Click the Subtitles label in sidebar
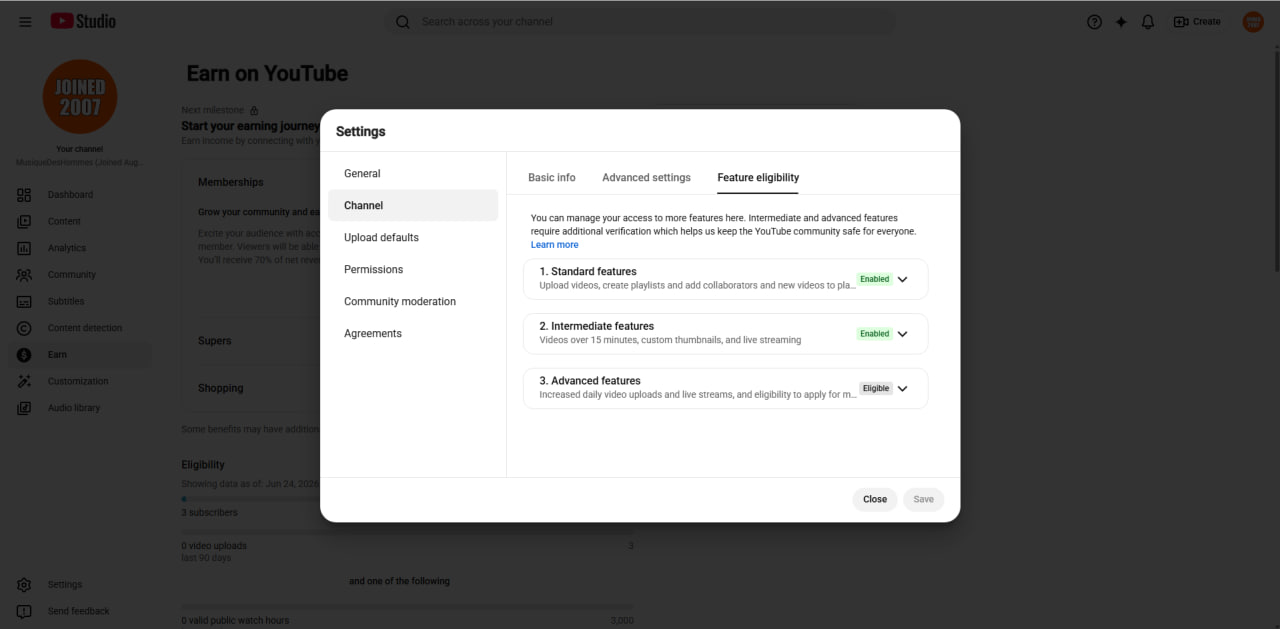1280x629 pixels. pyautogui.click(x=66, y=301)
